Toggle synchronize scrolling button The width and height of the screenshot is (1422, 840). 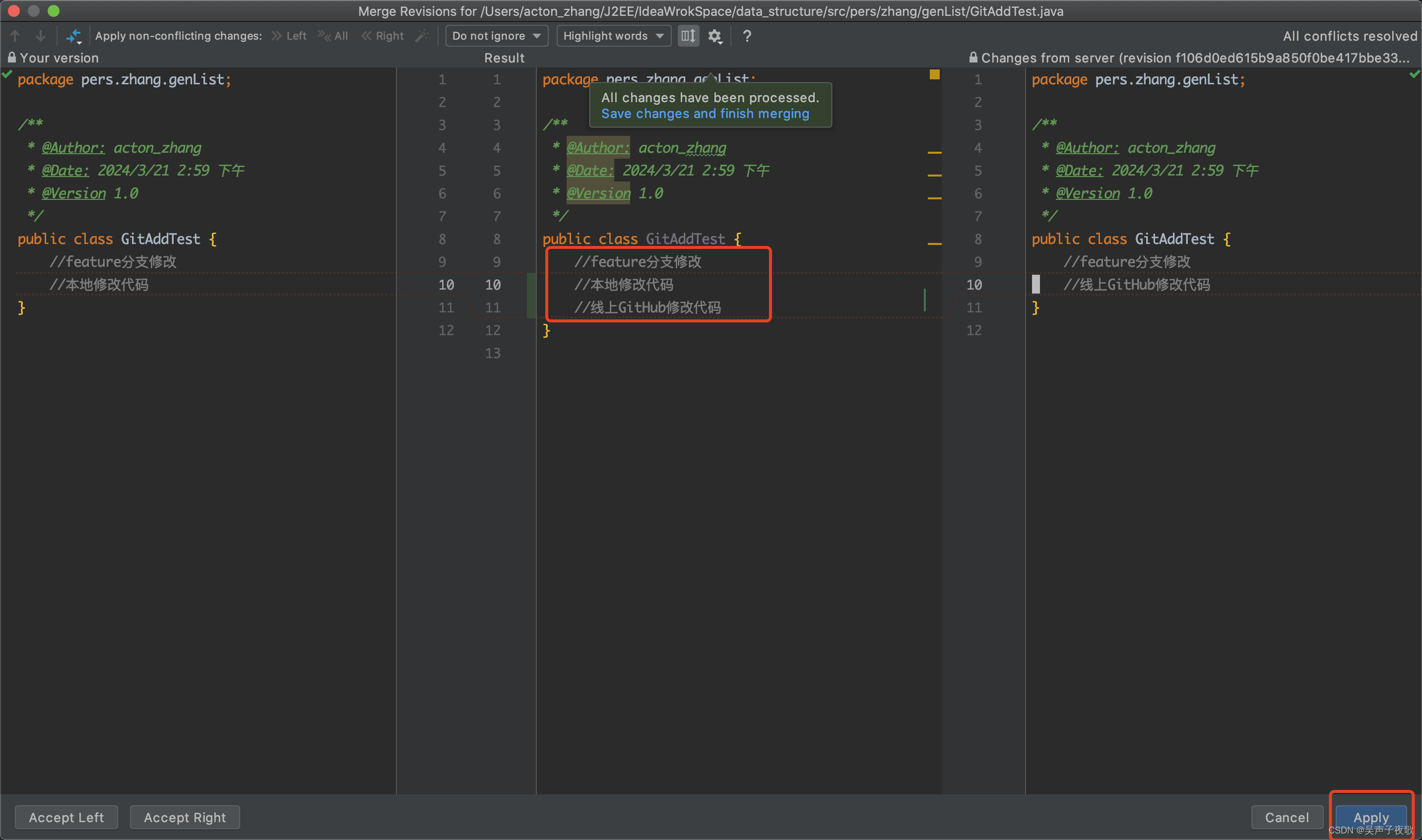[x=688, y=36]
